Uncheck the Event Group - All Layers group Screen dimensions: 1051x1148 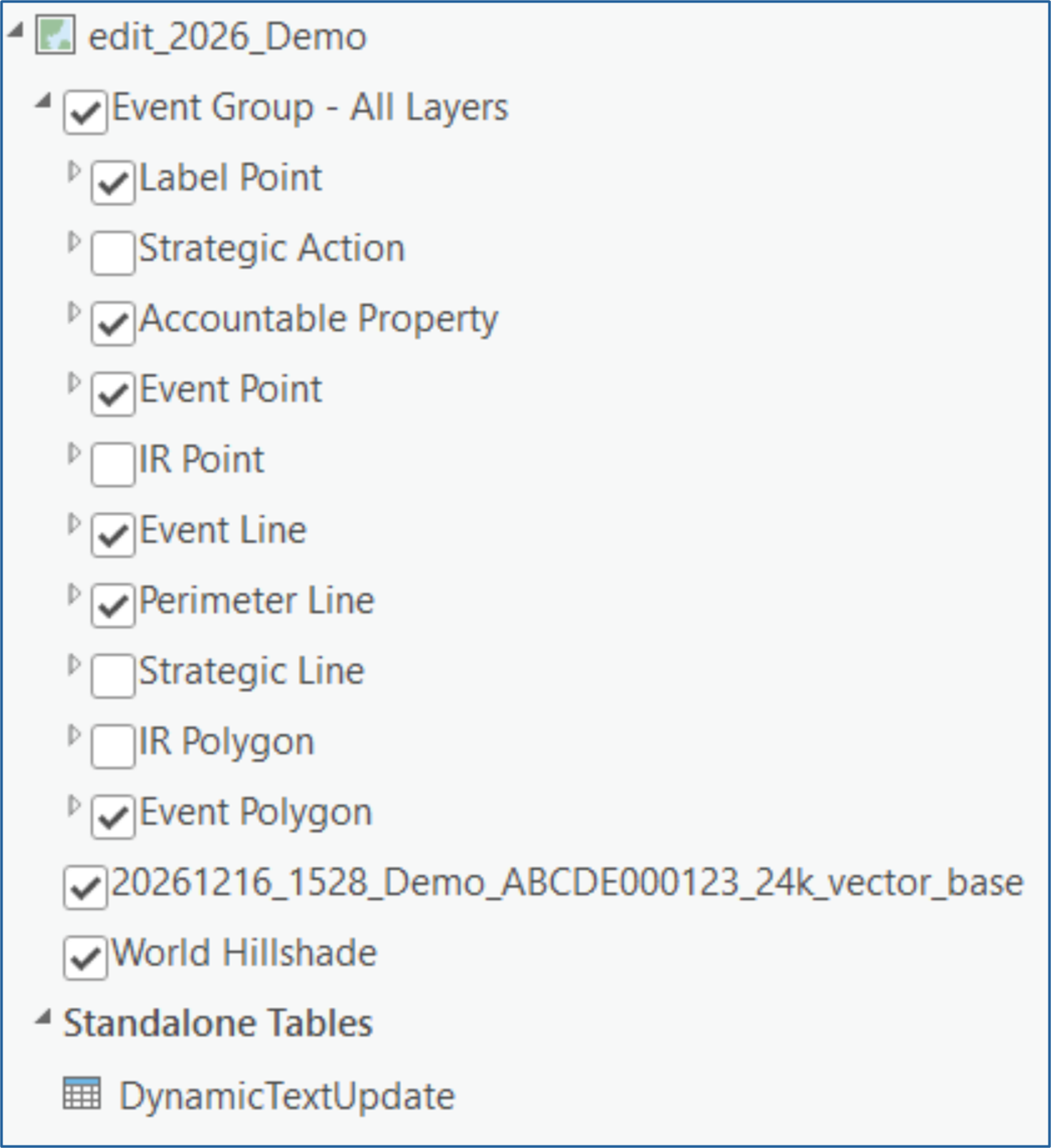85,108
